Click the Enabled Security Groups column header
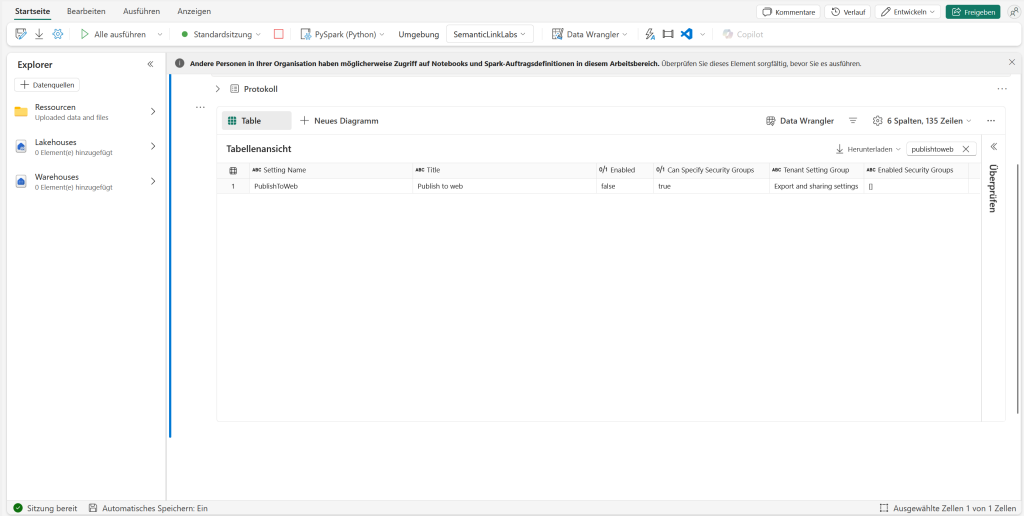The width and height of the screenshot is (1024, 516). tap(916, 170)
